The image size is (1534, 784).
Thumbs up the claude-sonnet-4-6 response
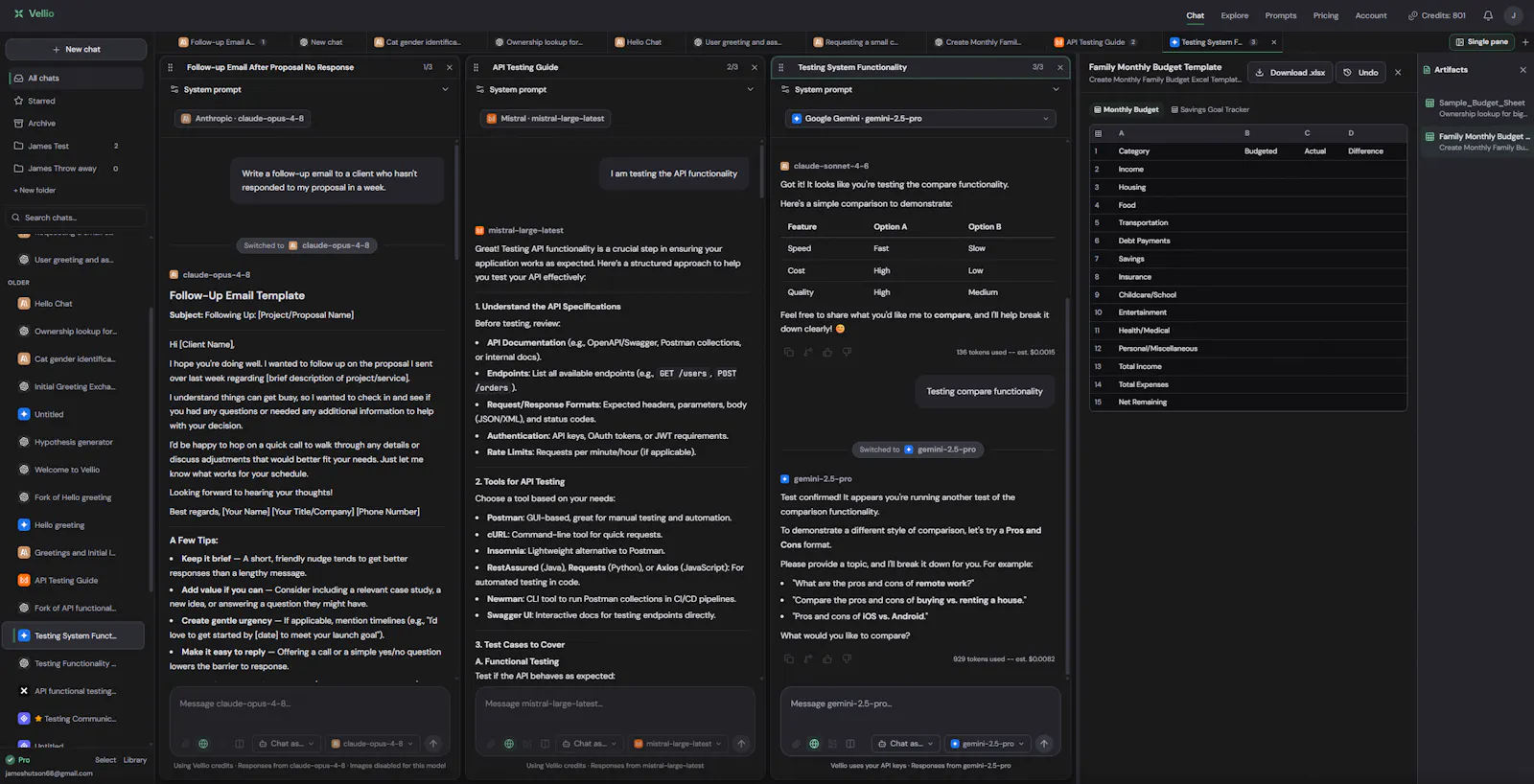click(827, 353)
